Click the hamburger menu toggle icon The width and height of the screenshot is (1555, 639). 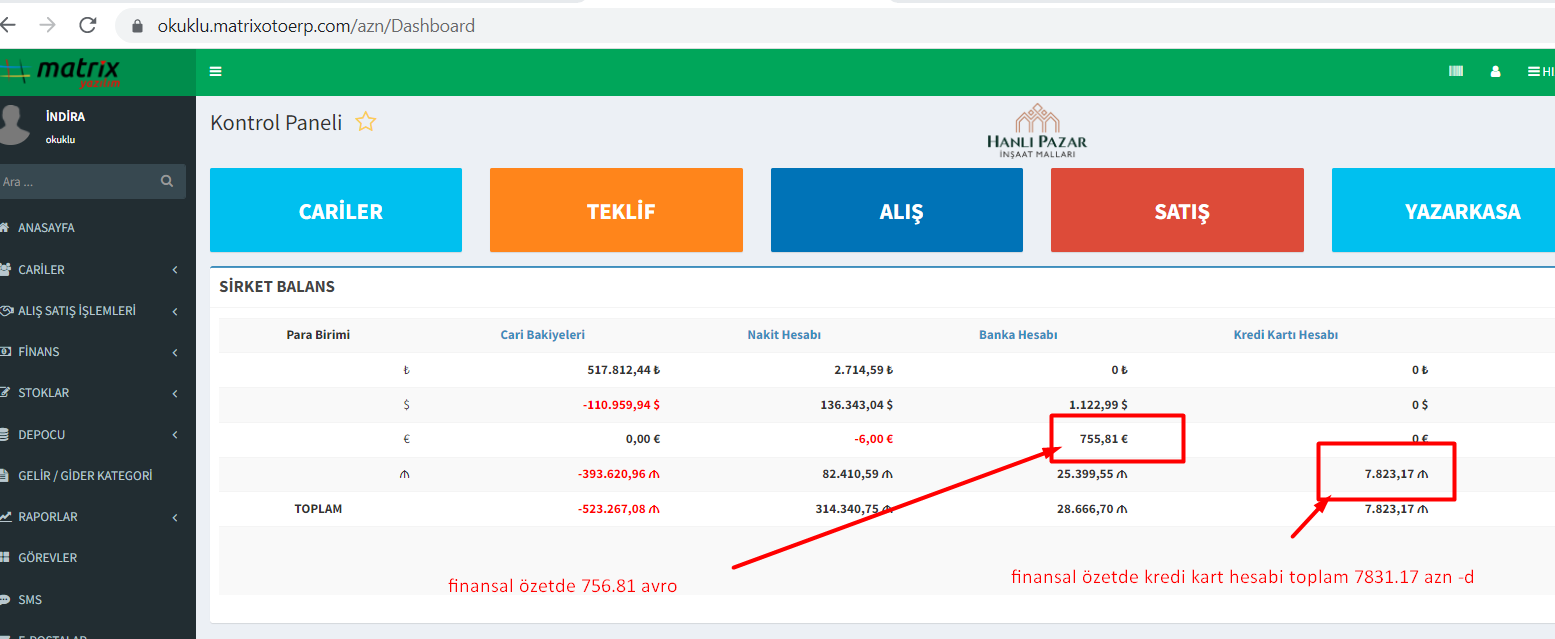click(216, 71)
